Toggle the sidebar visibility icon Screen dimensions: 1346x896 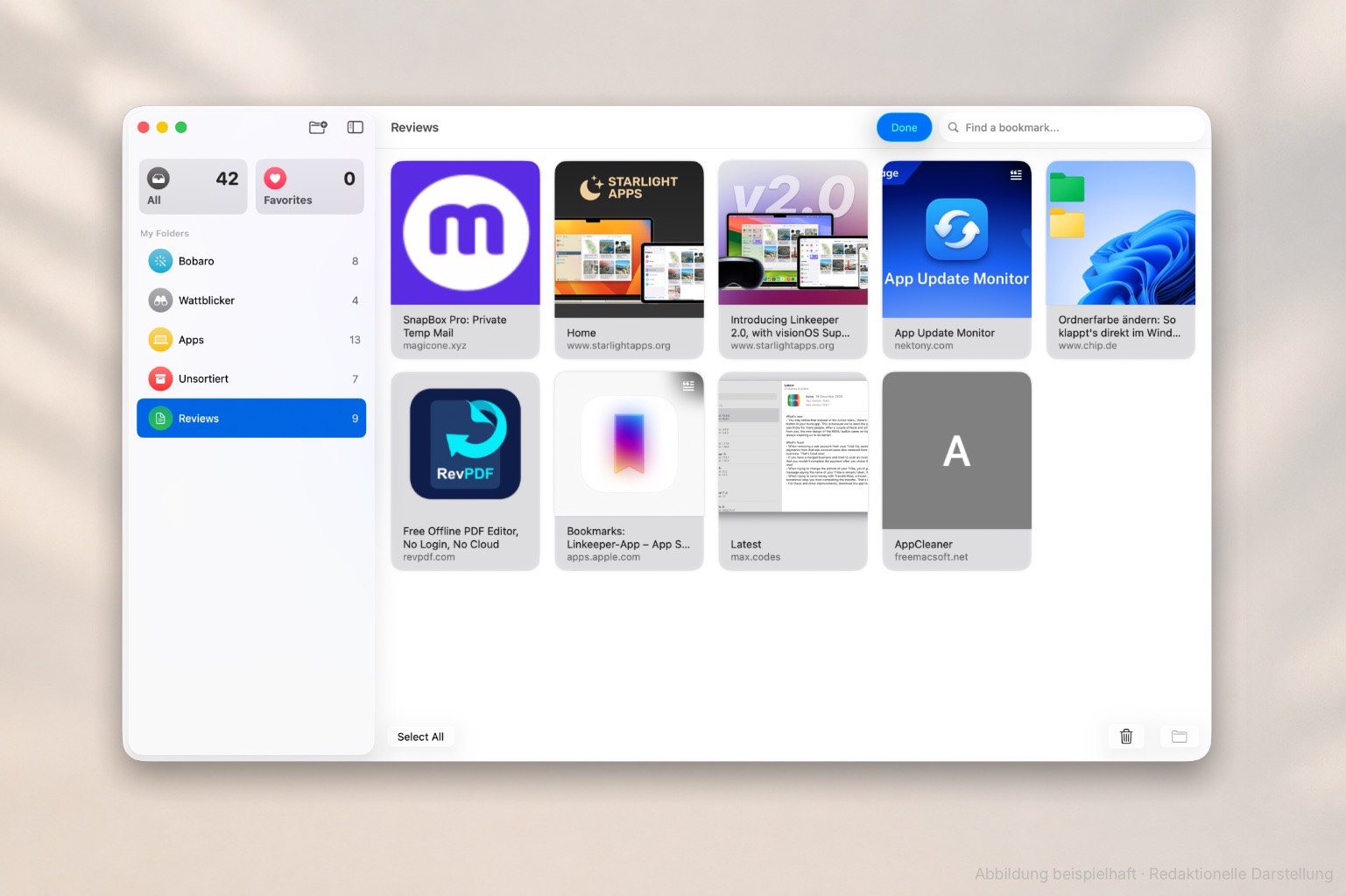click(x=355, y=127)
